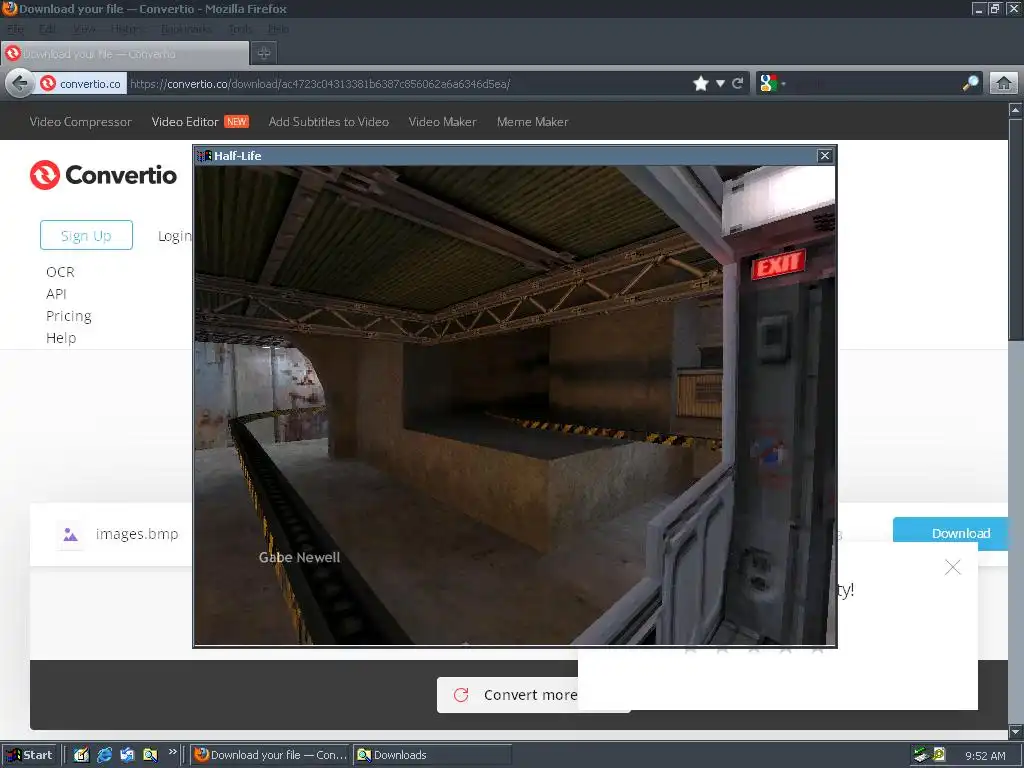Open the URL history dropdown arrow

[720, 84]
